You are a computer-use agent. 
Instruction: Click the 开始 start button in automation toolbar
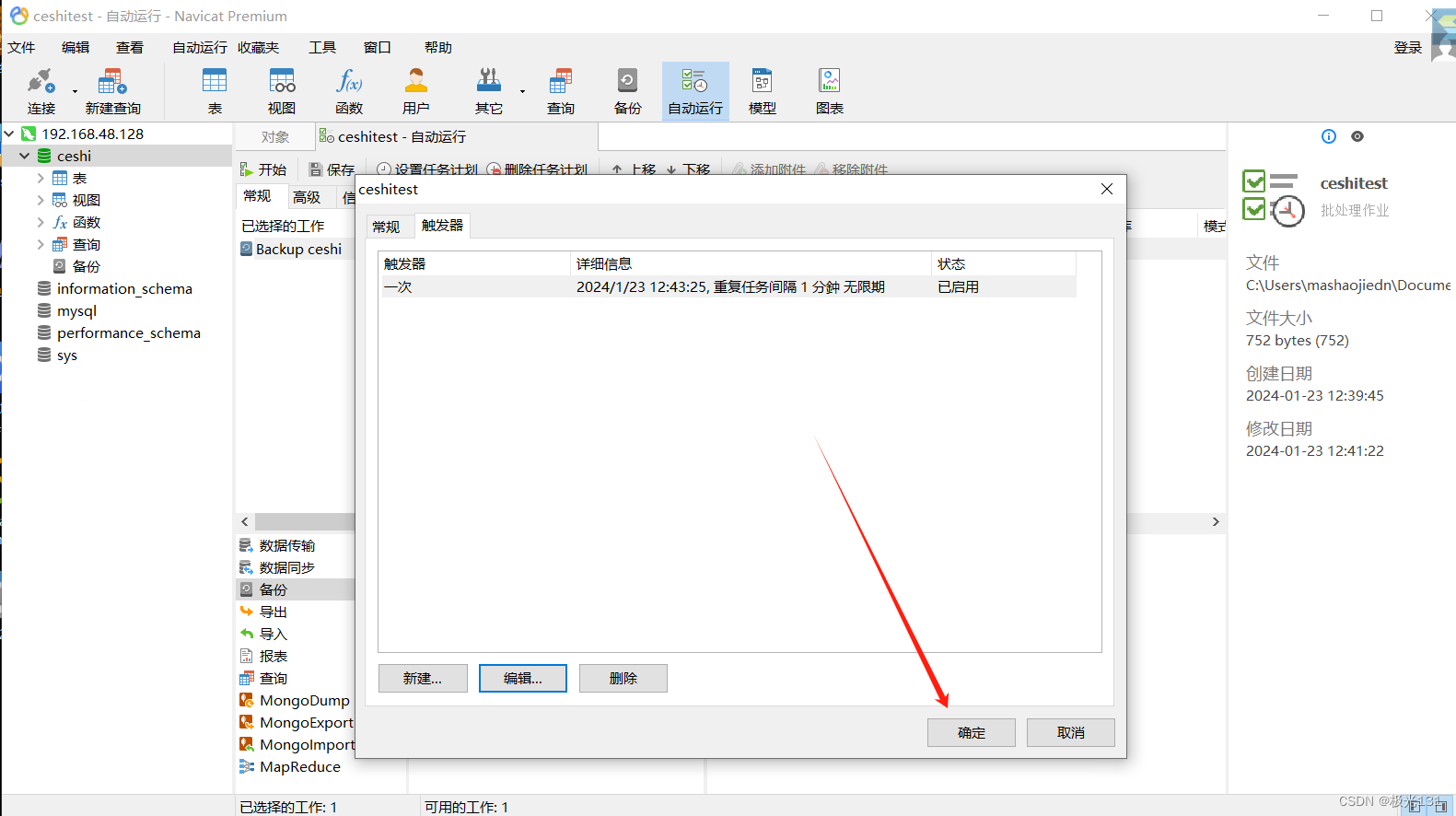coord(263,169)
